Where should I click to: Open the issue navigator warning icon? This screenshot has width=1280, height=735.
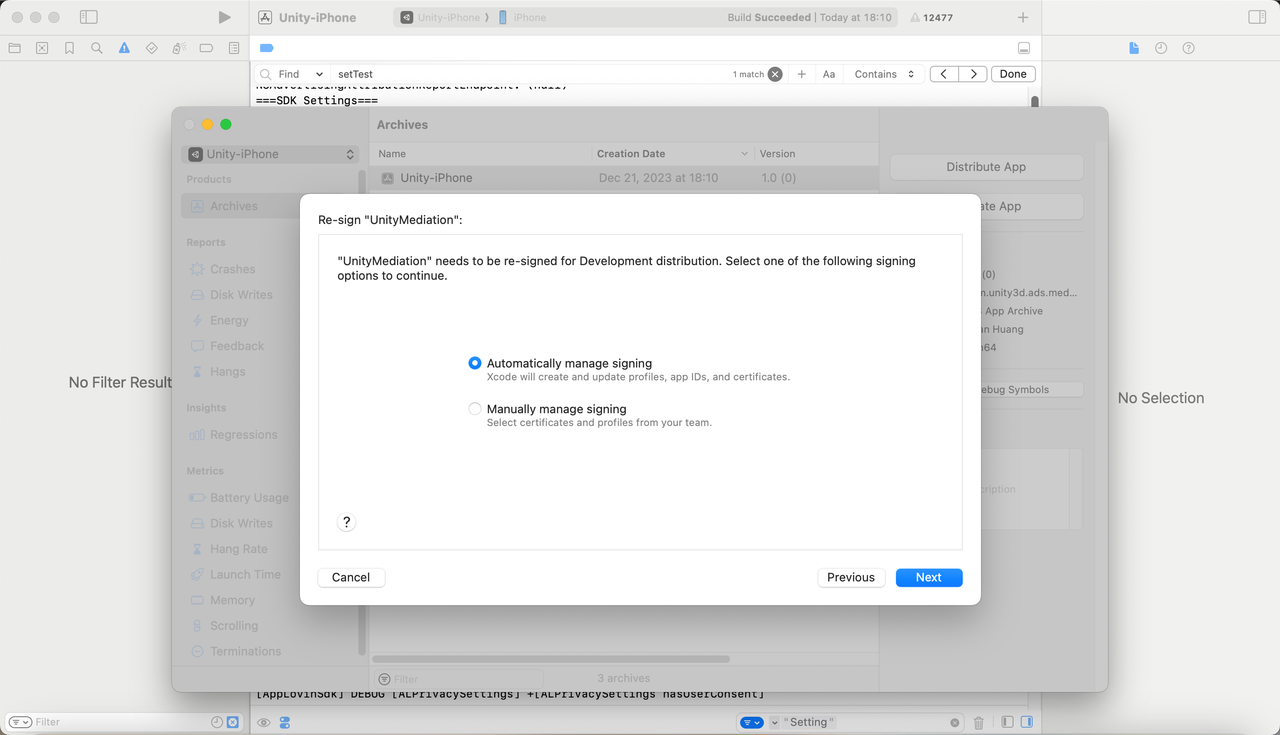tap(124, 48)
